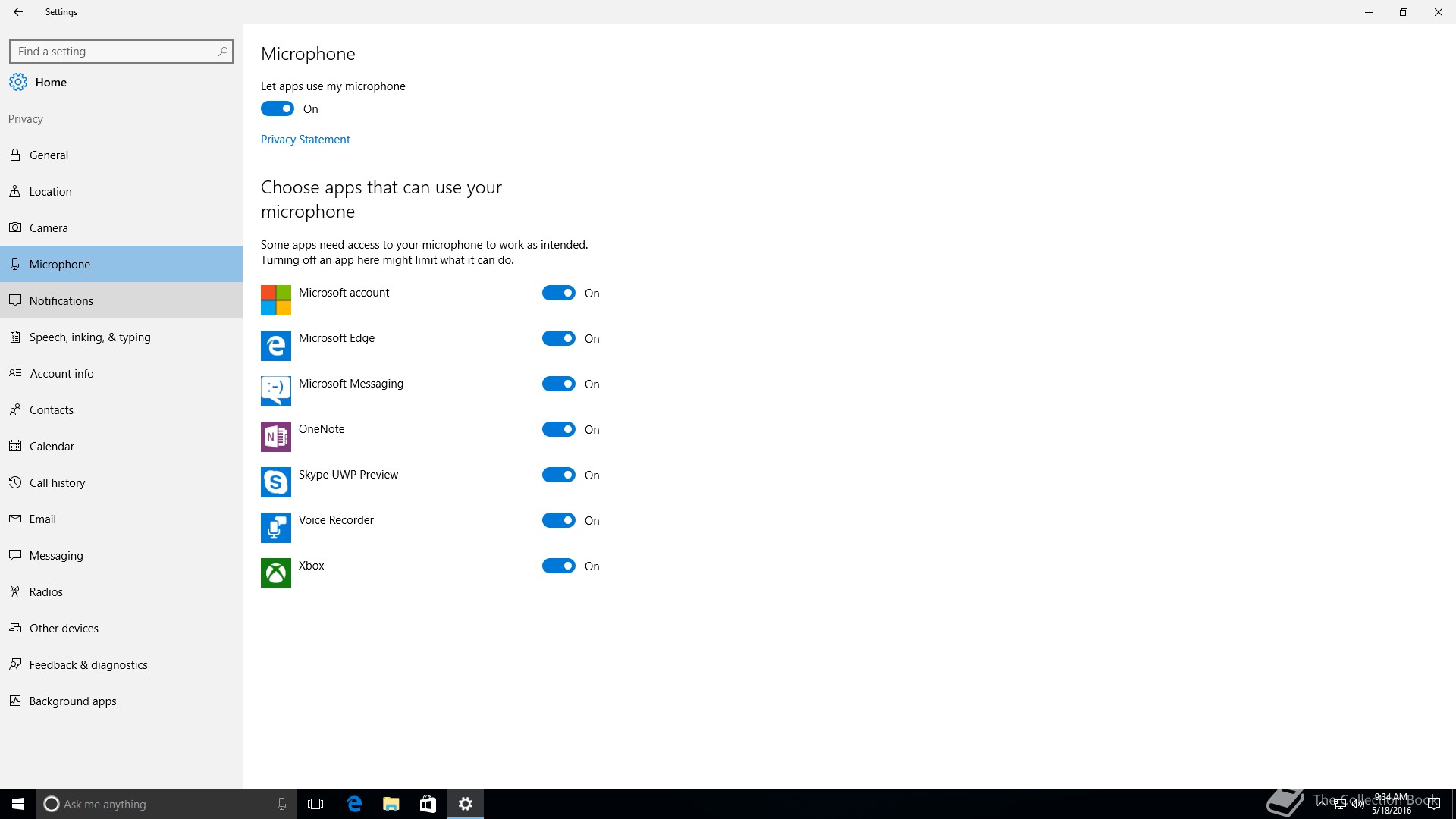The height and width of the screenshot is (819, 1456).
Task: Select Account info in the sidebar
Action: pyautogui.click(x=121, y=373)
